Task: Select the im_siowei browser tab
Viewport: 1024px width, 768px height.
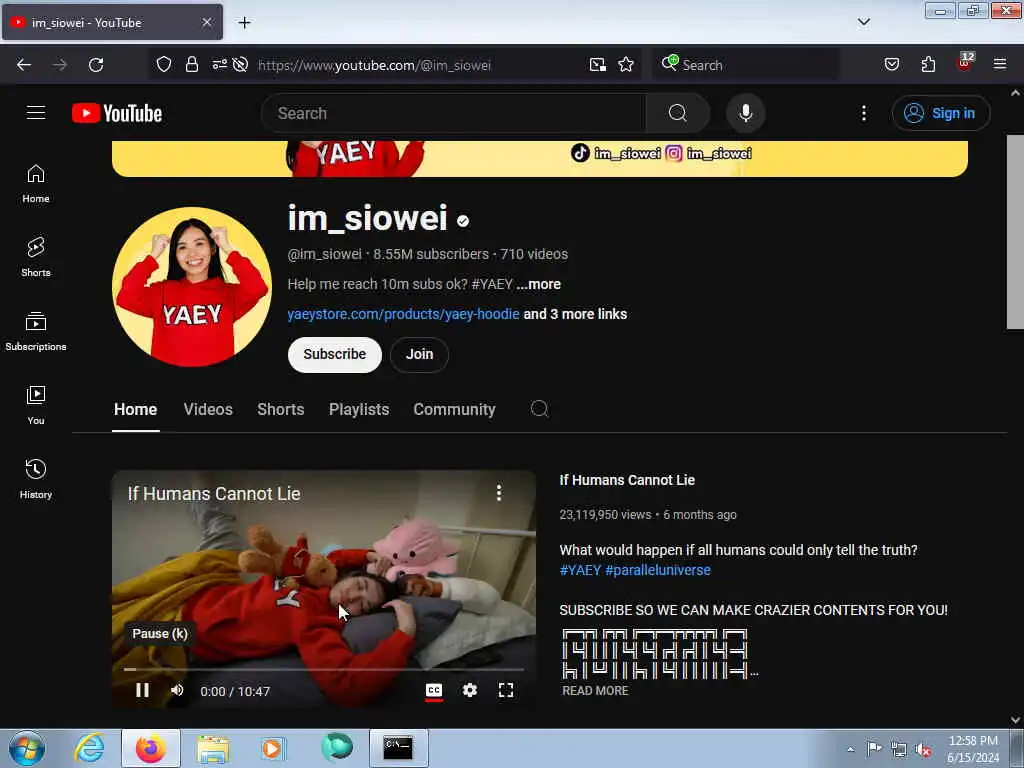Action: (112, 22)
